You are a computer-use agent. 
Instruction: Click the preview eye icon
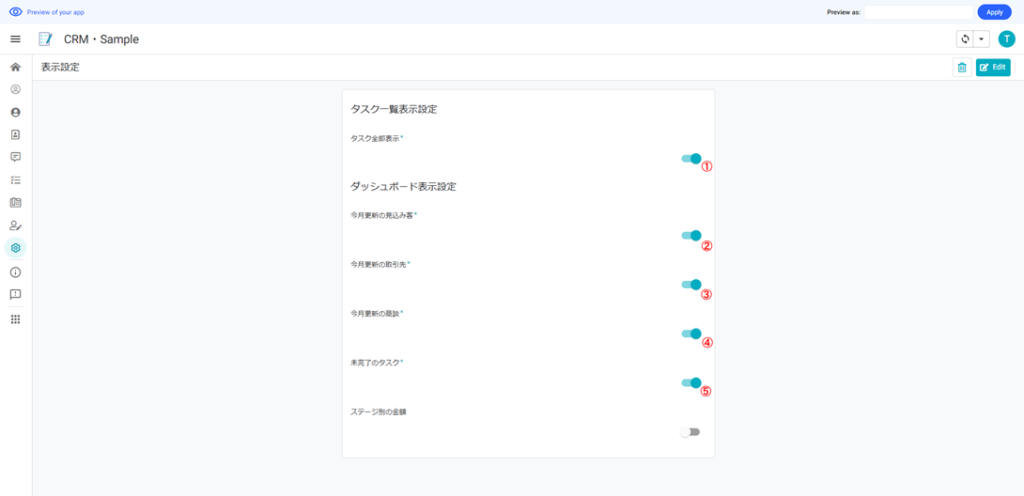coord(16,12)
